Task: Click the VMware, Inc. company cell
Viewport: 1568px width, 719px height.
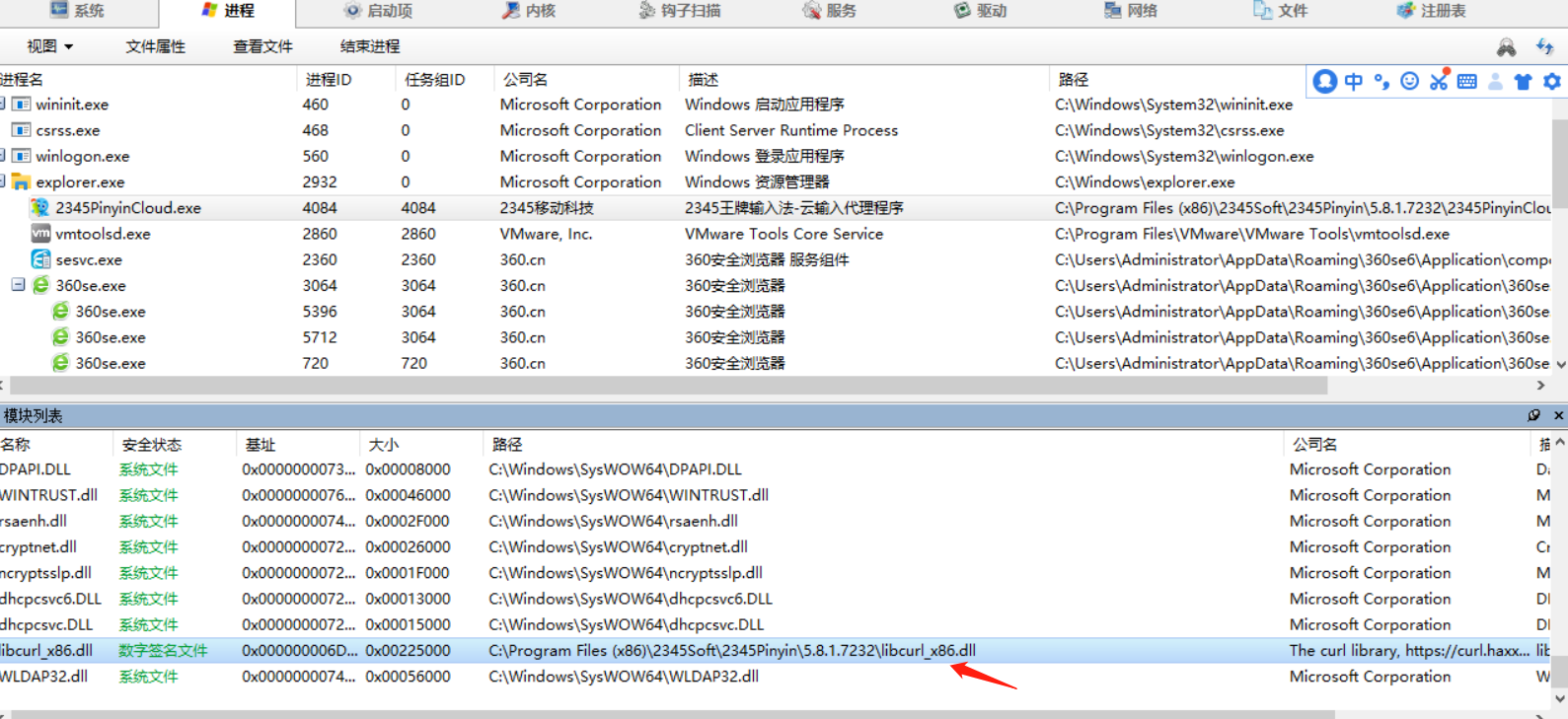Action: pyautogui.click(x=546, y=234)
